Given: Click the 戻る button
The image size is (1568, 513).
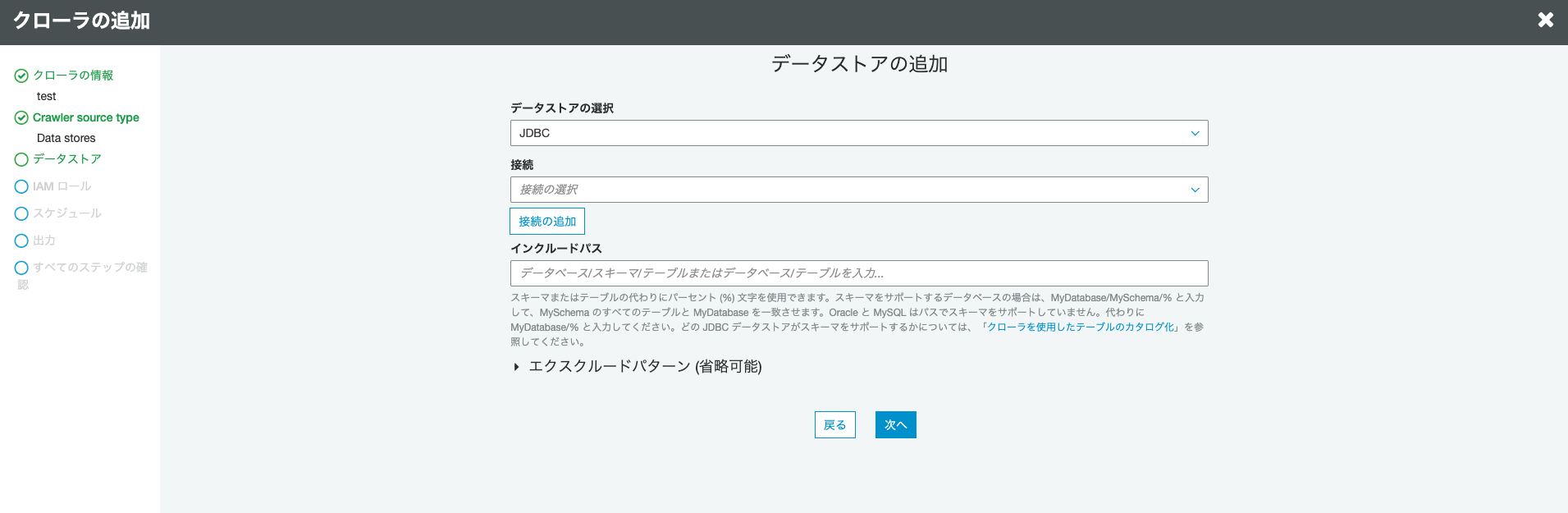Looking at the screenshot, I should [834, 425].
